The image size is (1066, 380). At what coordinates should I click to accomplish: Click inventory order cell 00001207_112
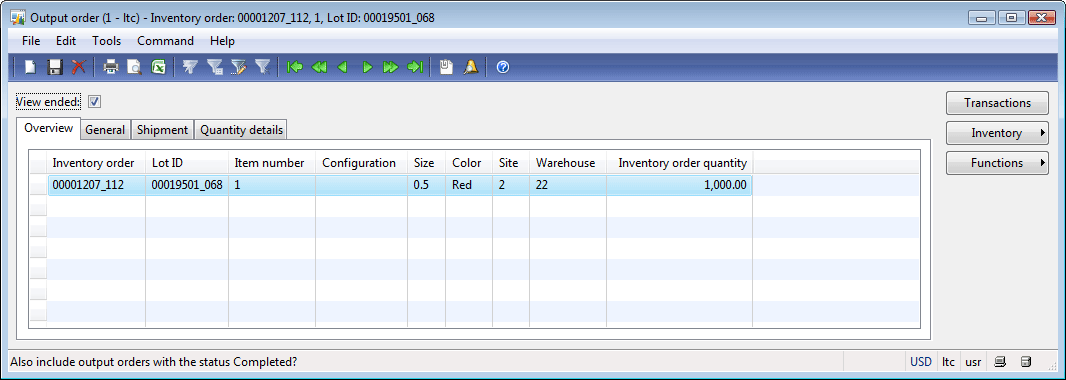(96, 185)
